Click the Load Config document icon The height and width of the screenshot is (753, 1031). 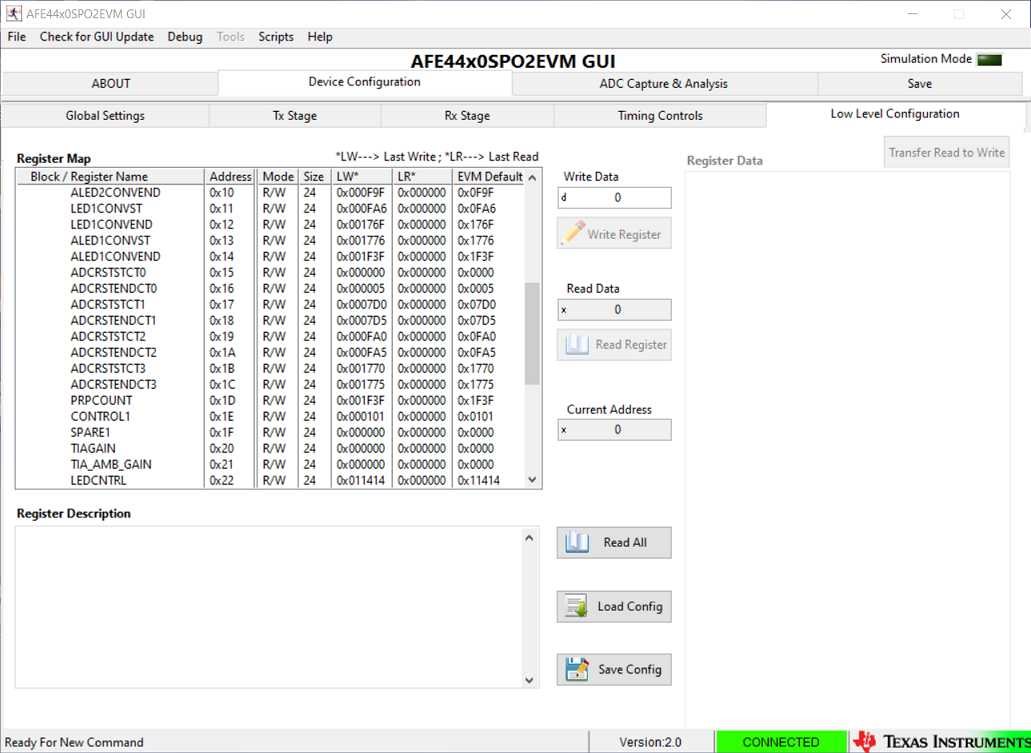click(x=577, y=606)
